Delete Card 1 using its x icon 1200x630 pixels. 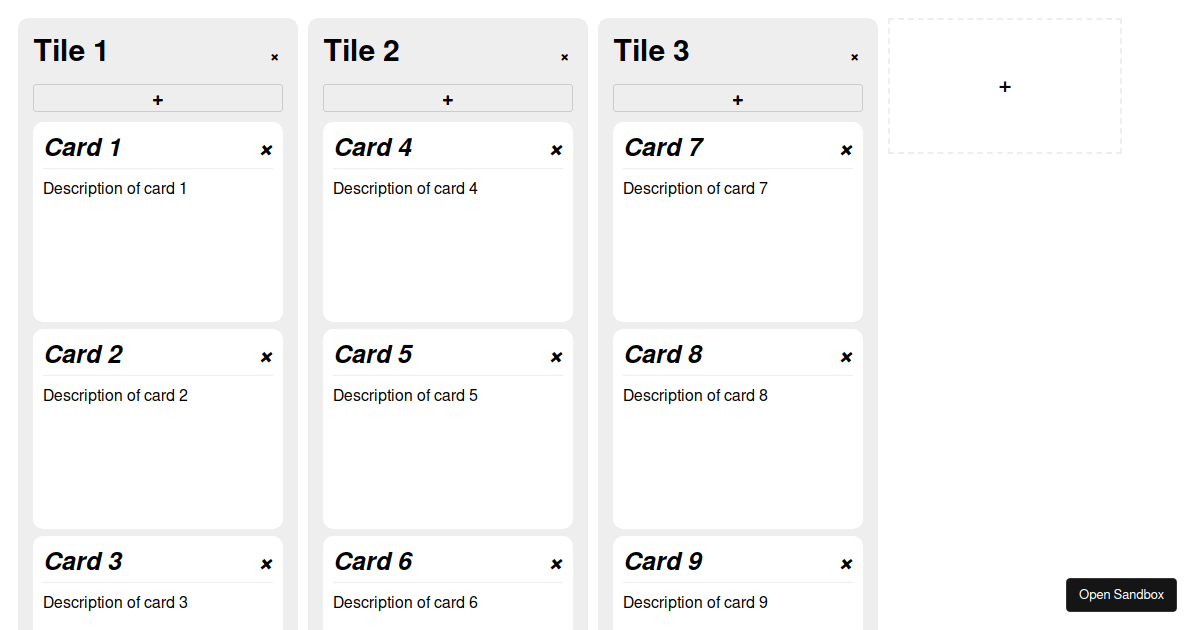(267, 149)
